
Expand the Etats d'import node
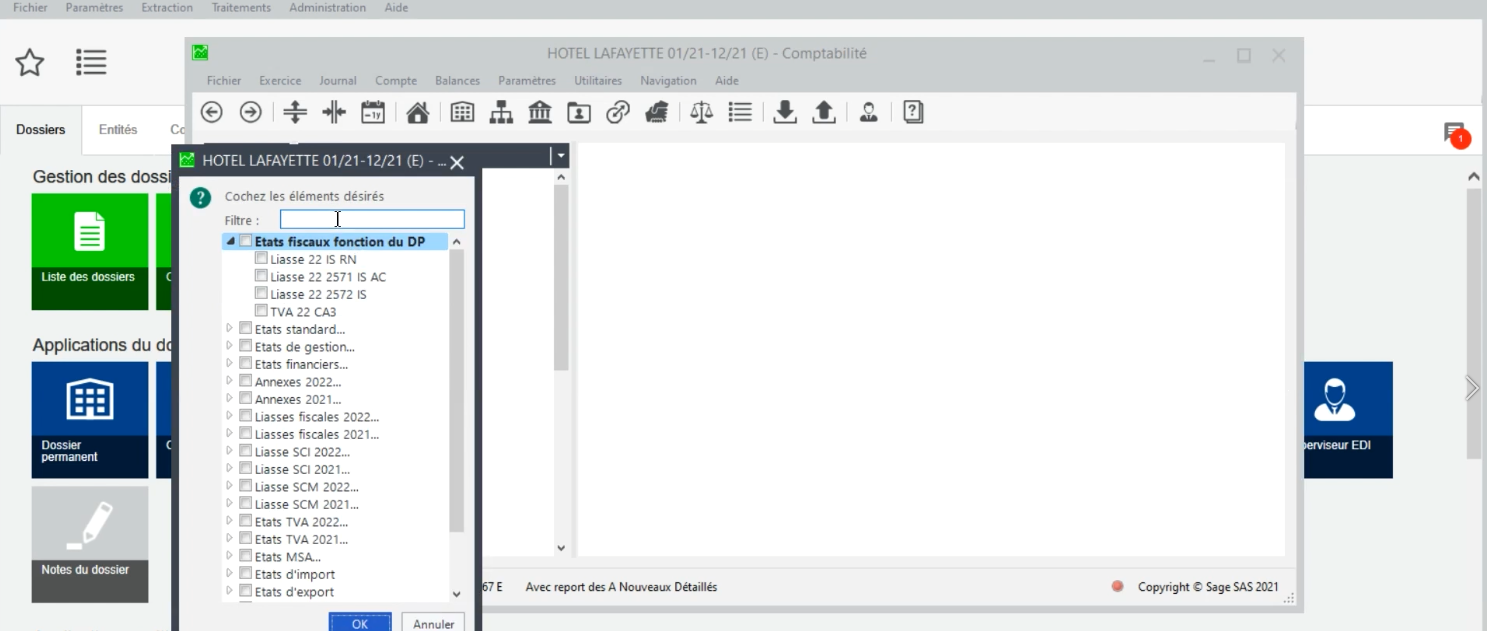[230, 574]
